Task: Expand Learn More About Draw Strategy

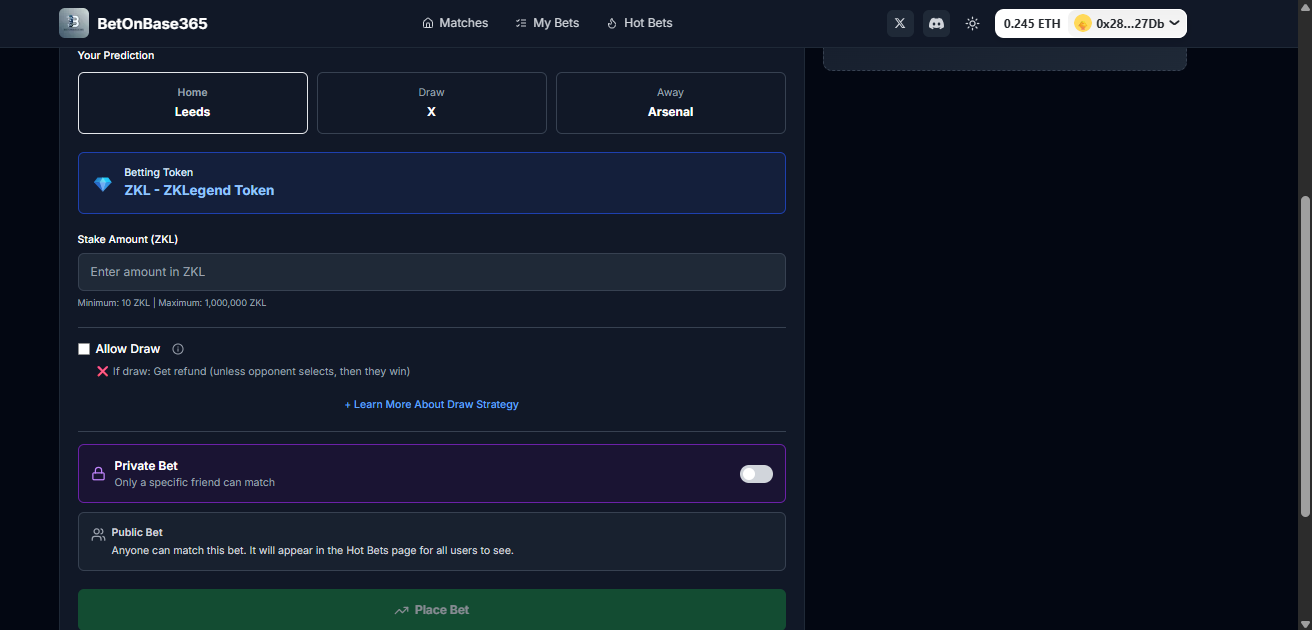Action: coord(431,404)
